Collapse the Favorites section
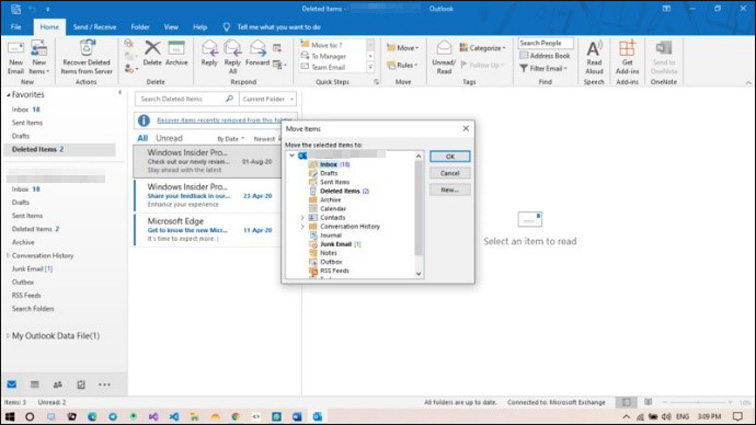Viewport: 756px width, 425px height. point(8,95)
